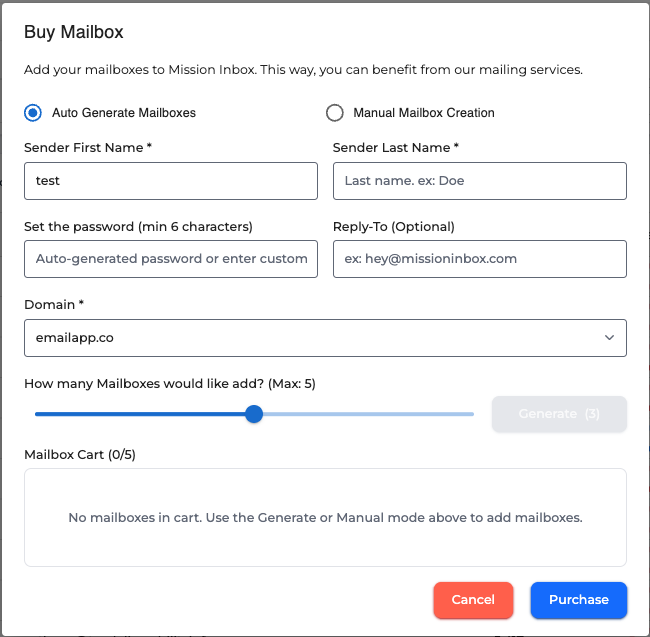Focus the Sender First Name field containing 'test'
Viewport: 650px width, 637px height.
[170, 181]
